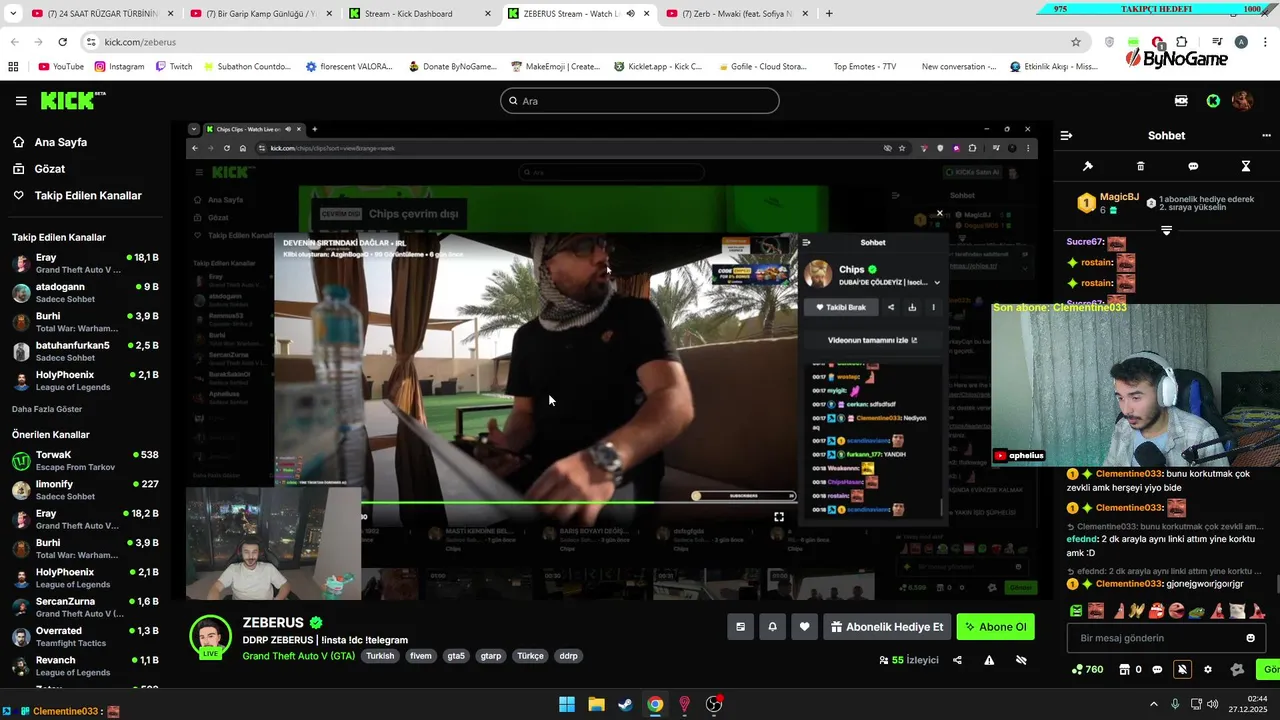The image size is (1280, 720).
Task: Click the Abonelik Hediye Et button
Action: point(887,627)
